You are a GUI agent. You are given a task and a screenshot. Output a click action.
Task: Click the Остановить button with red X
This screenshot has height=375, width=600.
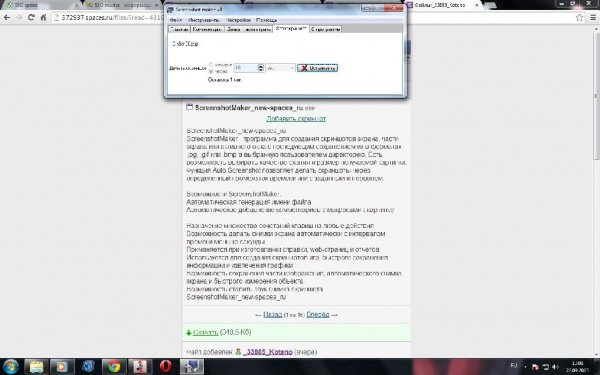tap(317, 68)
